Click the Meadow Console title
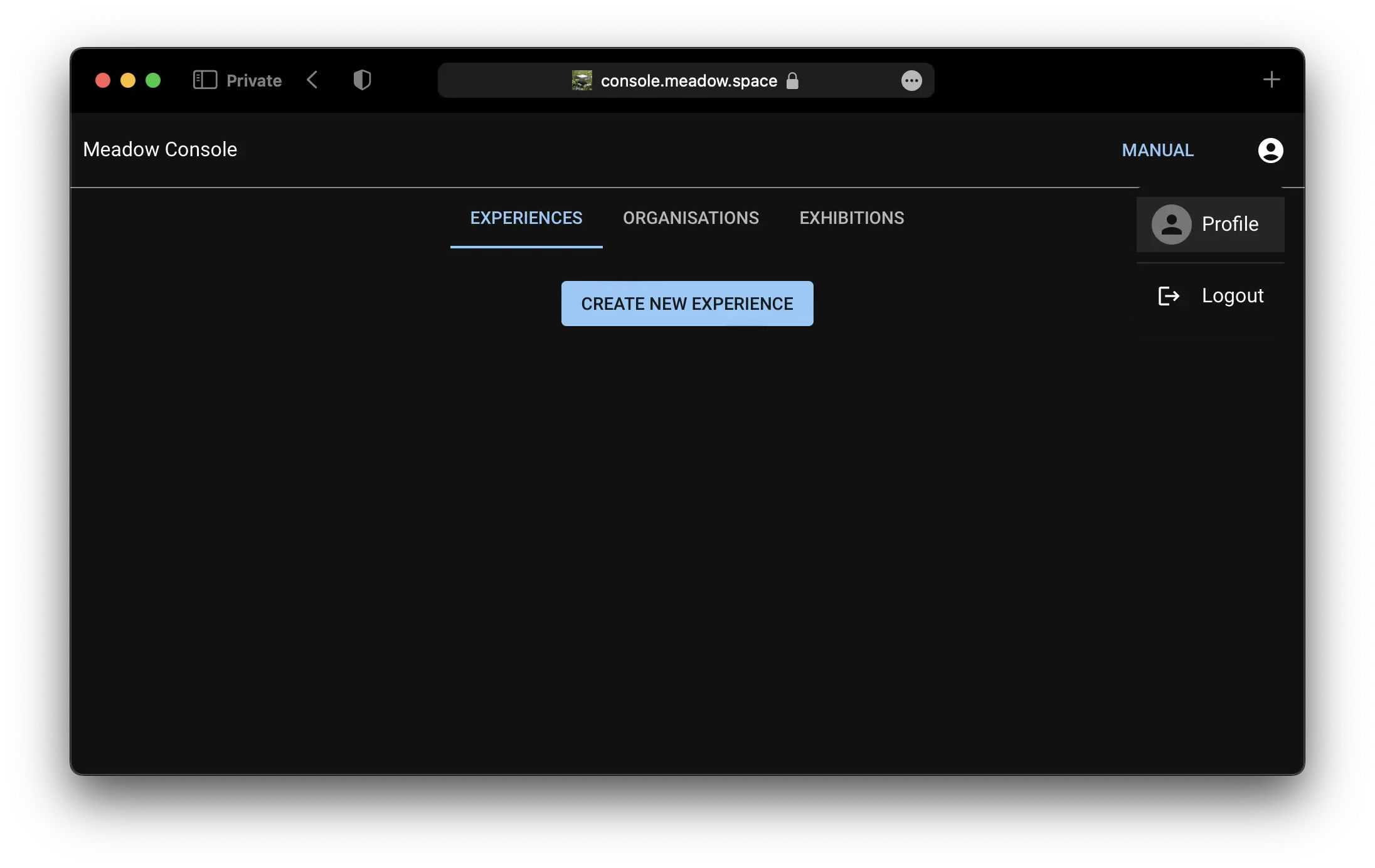Screen dimensions: 1375x868 [x=160, y=150]
